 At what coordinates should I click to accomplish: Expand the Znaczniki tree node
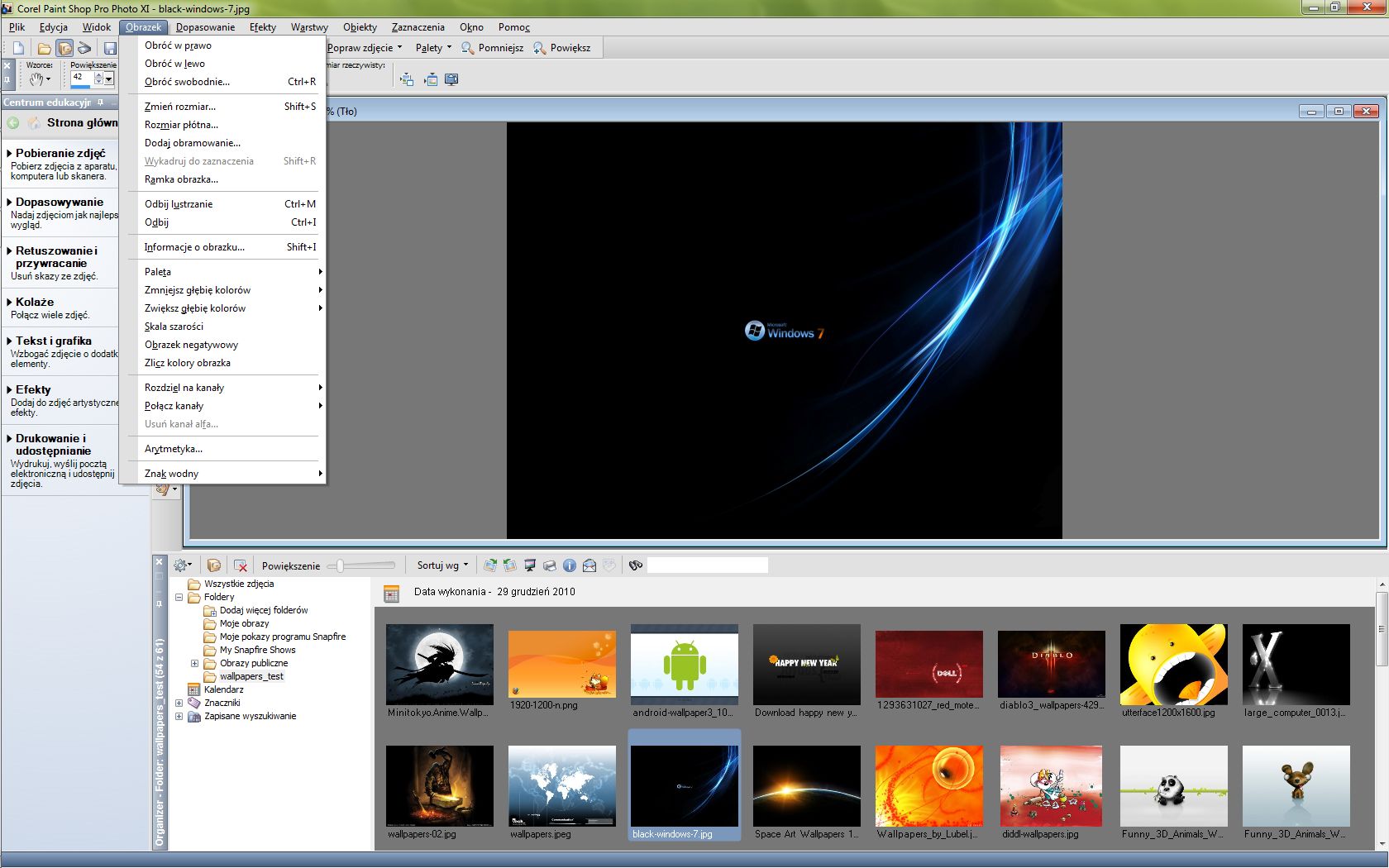179,703
